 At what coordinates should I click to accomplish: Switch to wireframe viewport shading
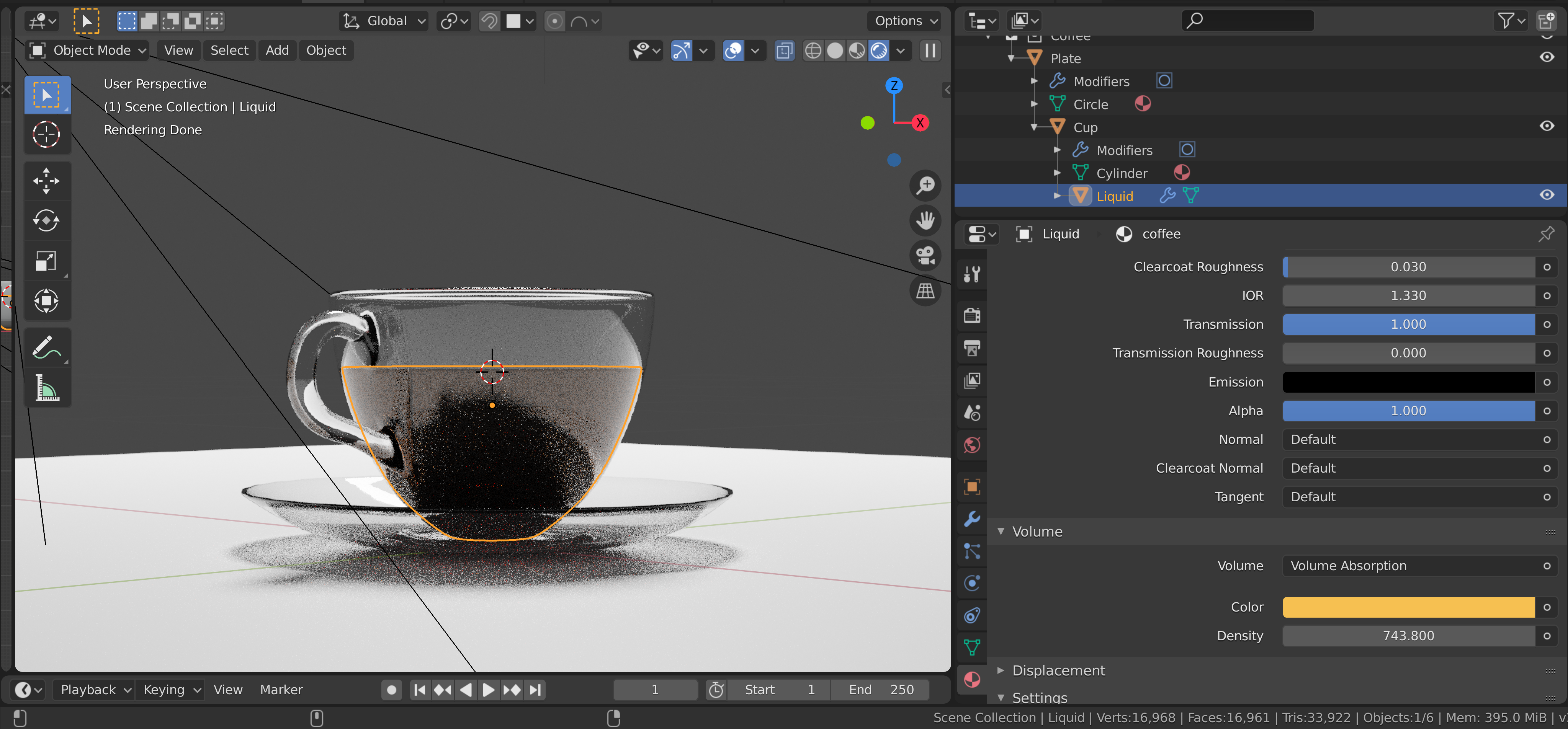coord(813,51)
